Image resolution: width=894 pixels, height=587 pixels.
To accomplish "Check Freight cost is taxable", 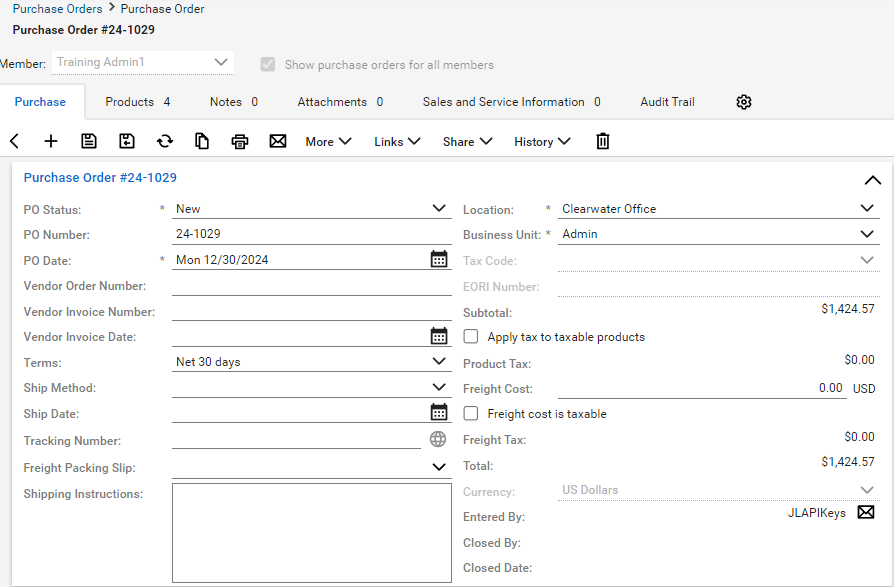I will pyautogui.click(x=471, y=414).
